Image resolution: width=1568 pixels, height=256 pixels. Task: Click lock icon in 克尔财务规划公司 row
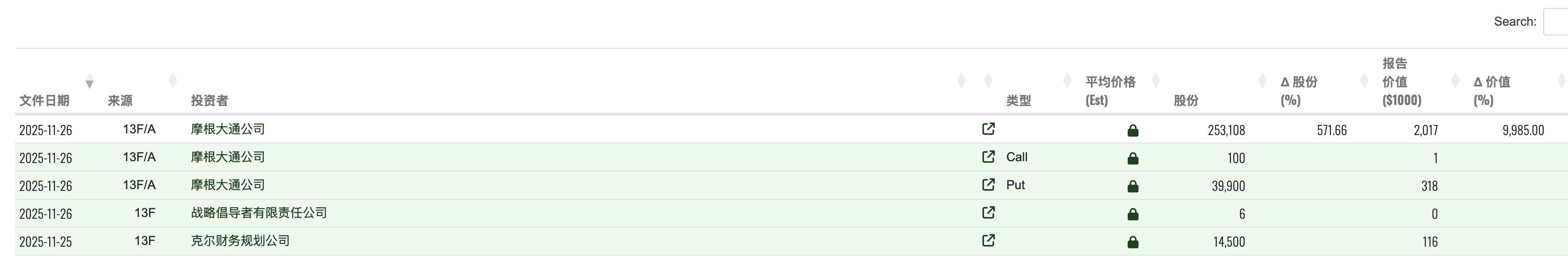(1133, 242)
